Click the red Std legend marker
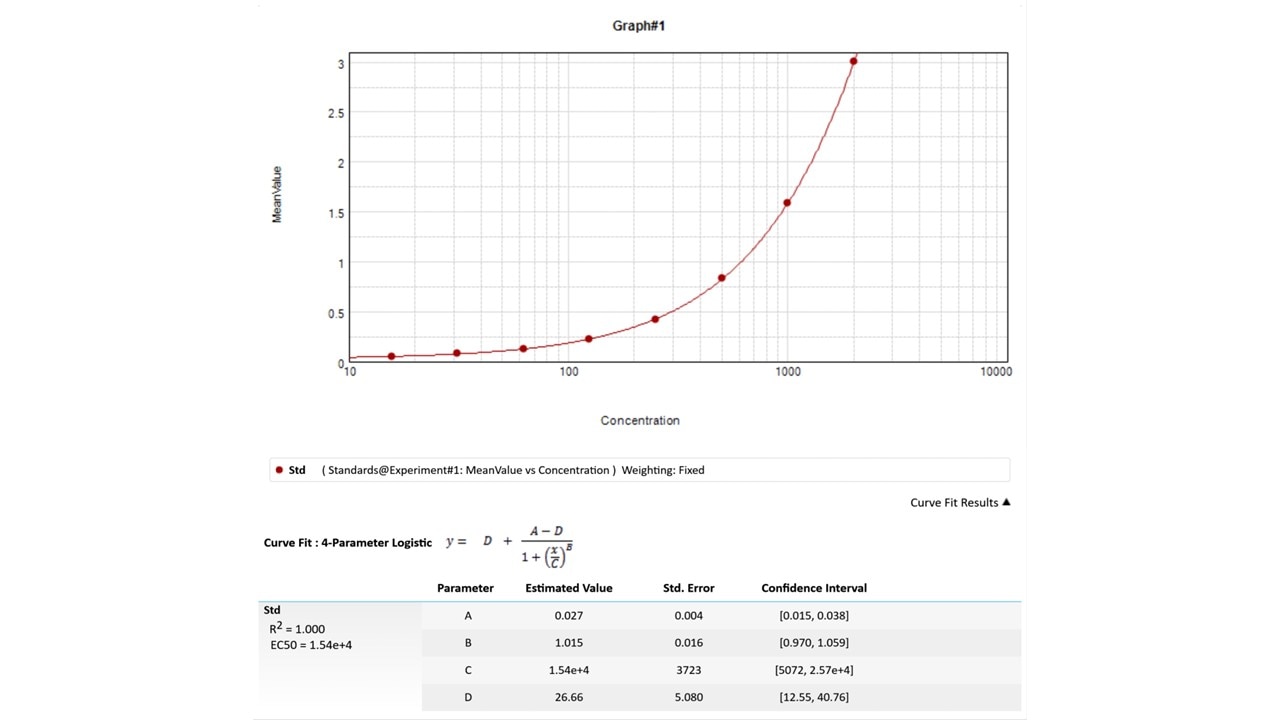The height and width of the screenshot is (720, 1280). click(x=279, y=470)
